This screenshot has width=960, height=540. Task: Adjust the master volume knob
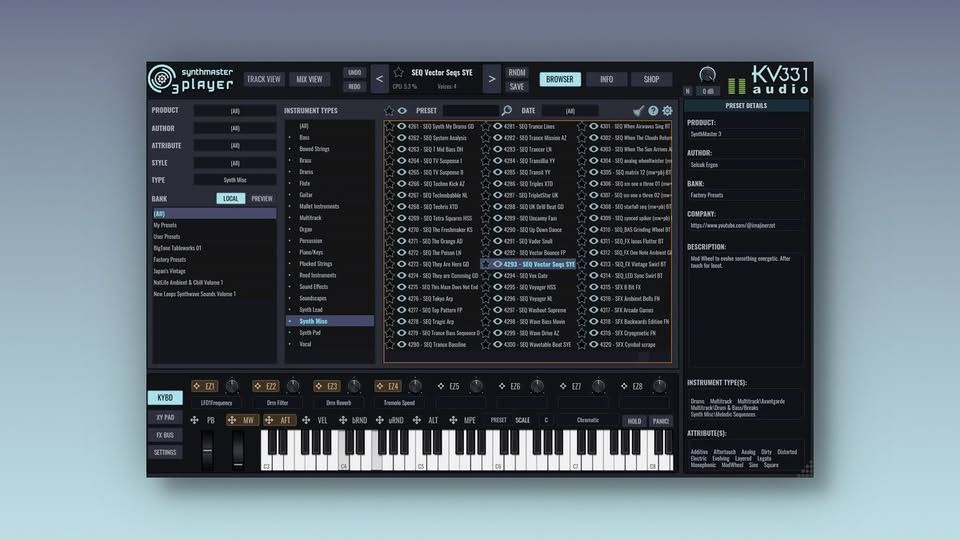(707, 75)
